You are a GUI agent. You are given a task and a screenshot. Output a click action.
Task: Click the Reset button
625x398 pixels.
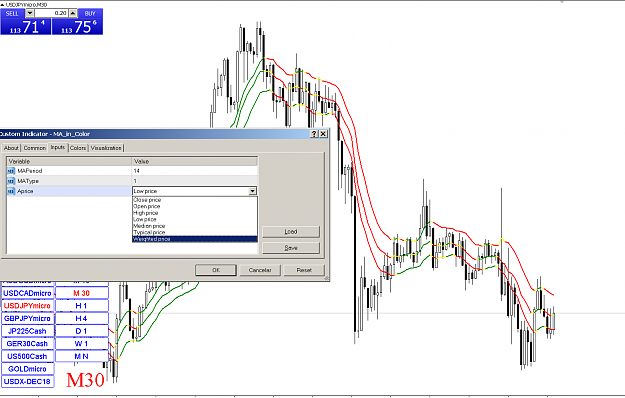(304, 270)
